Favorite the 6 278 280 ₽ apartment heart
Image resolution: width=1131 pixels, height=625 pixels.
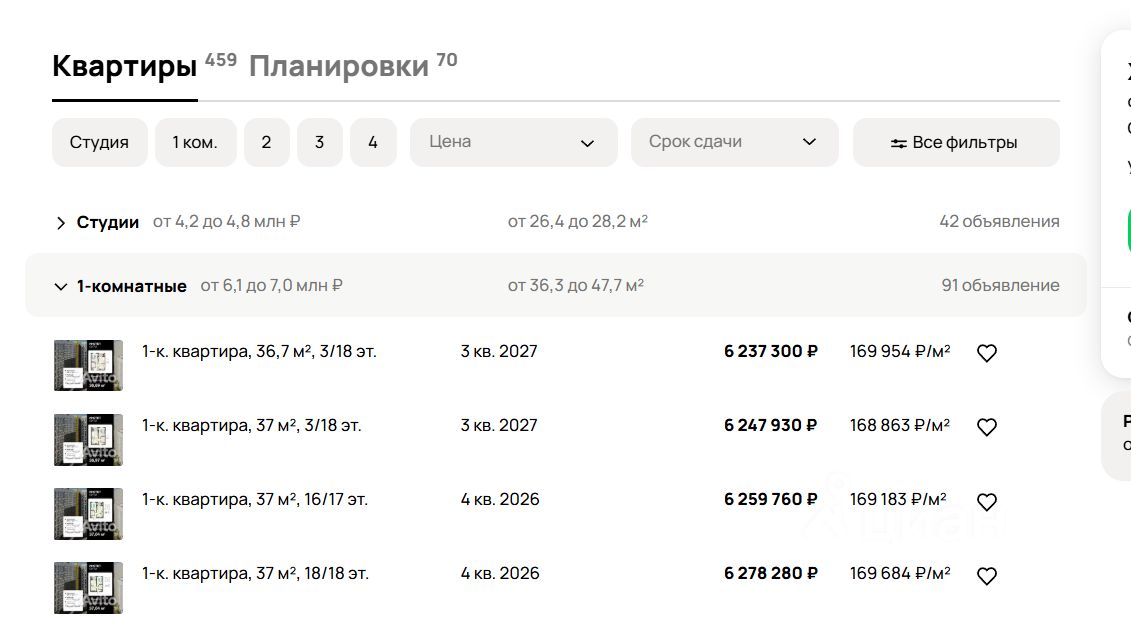point(986,576)
